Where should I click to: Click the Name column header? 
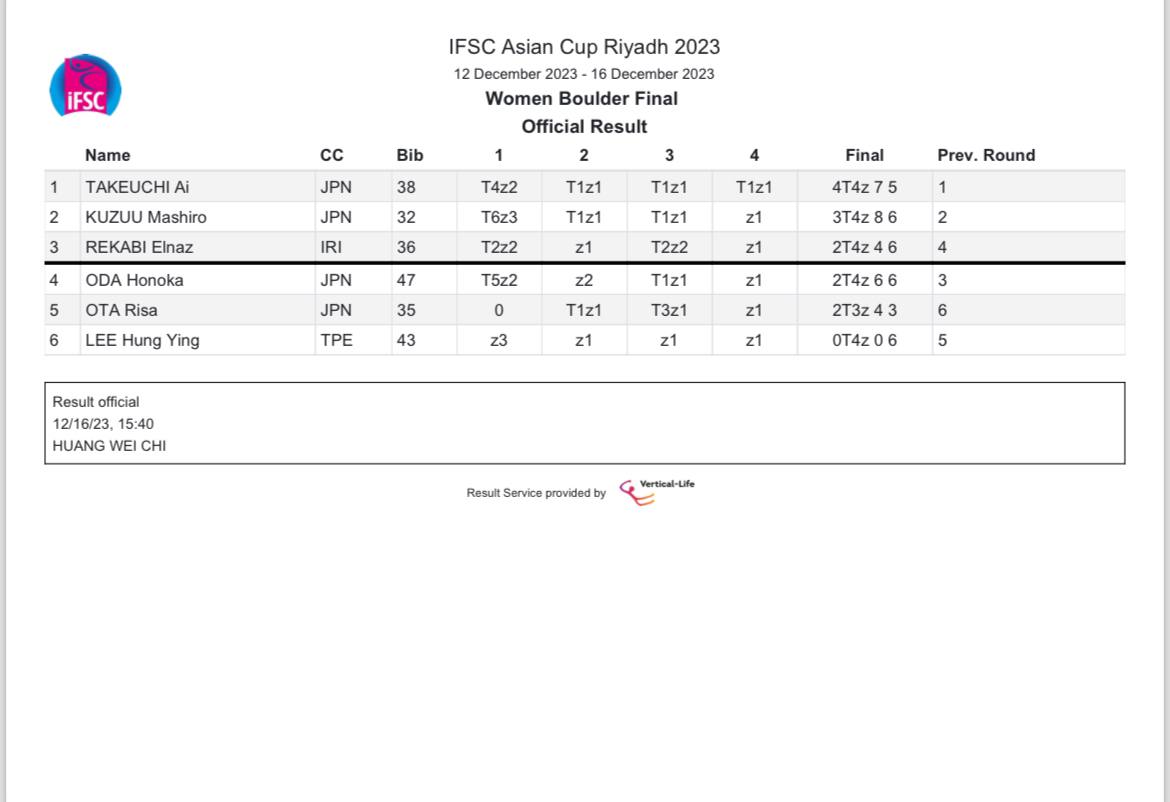tap(108, 155)
